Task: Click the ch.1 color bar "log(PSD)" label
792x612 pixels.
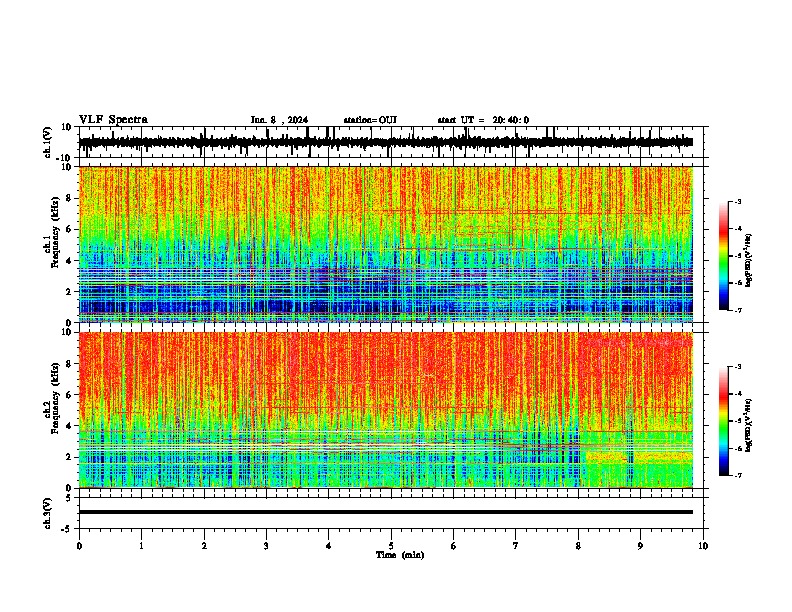Action: (x=749, y=261)
